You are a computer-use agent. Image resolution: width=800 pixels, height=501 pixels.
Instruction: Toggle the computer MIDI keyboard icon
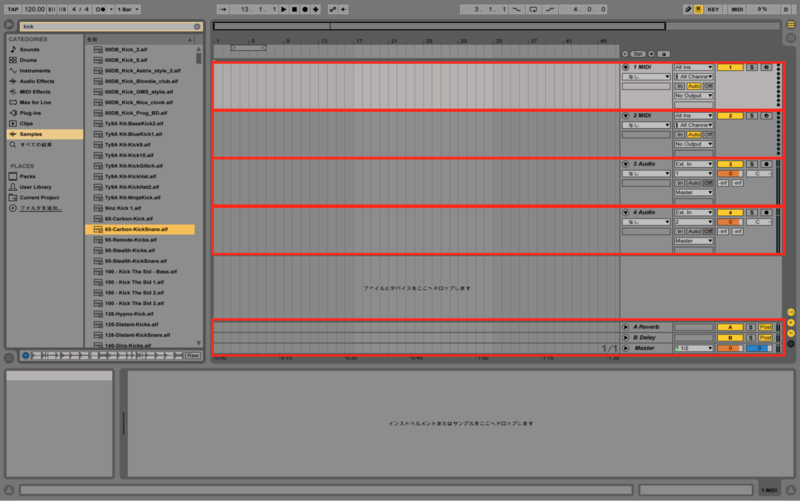click(698, 9)
